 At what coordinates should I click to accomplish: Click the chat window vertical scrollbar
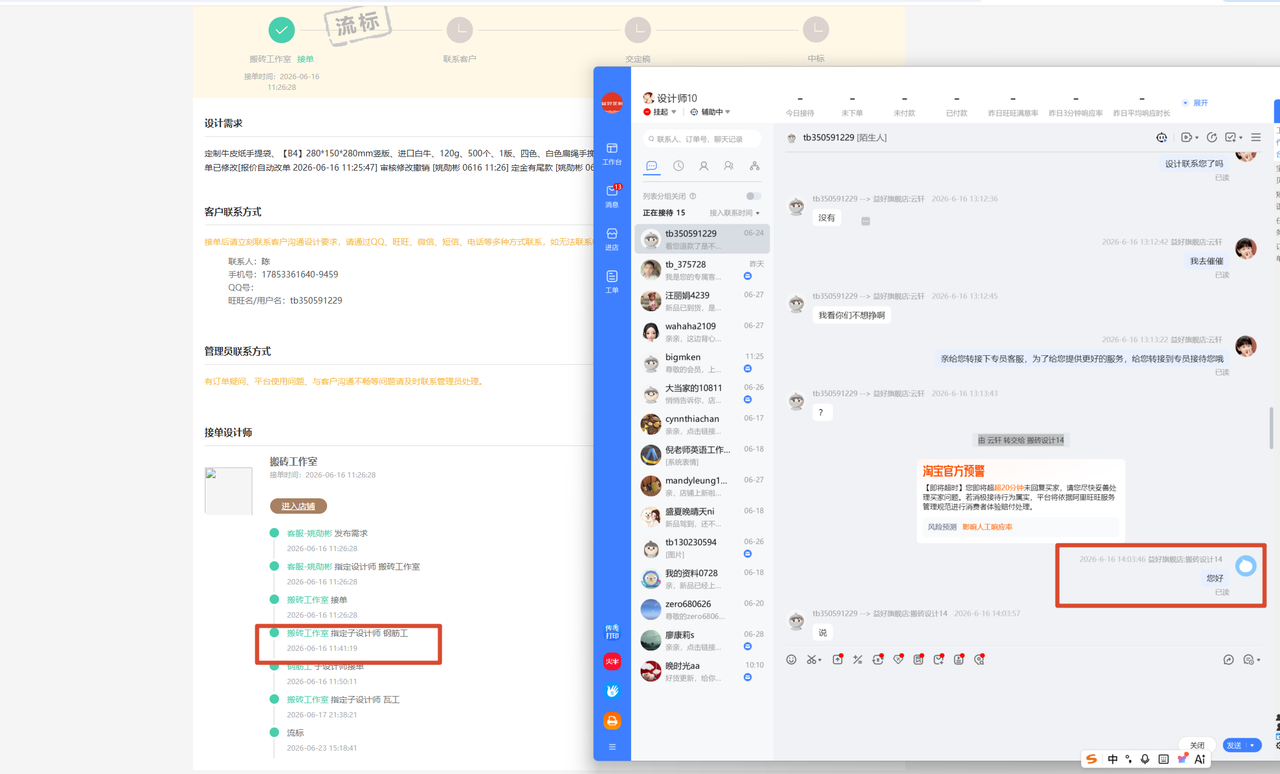(1271, 427)
